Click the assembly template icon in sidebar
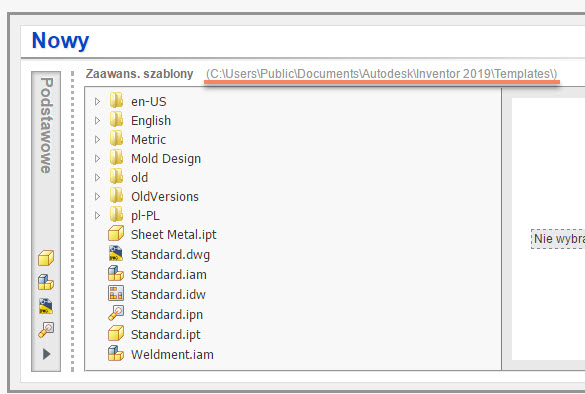 pyautogui.click(x=46, y=282)
